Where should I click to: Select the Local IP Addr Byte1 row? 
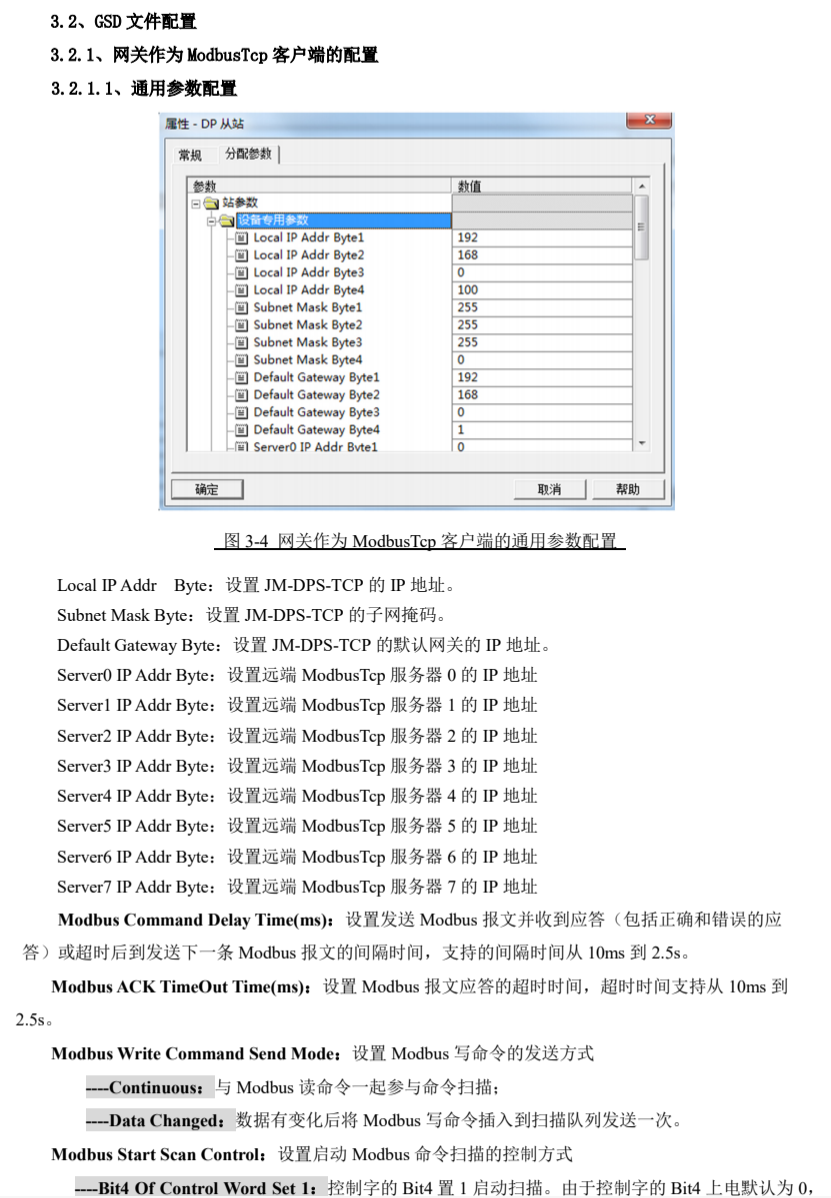coord(309,238)
